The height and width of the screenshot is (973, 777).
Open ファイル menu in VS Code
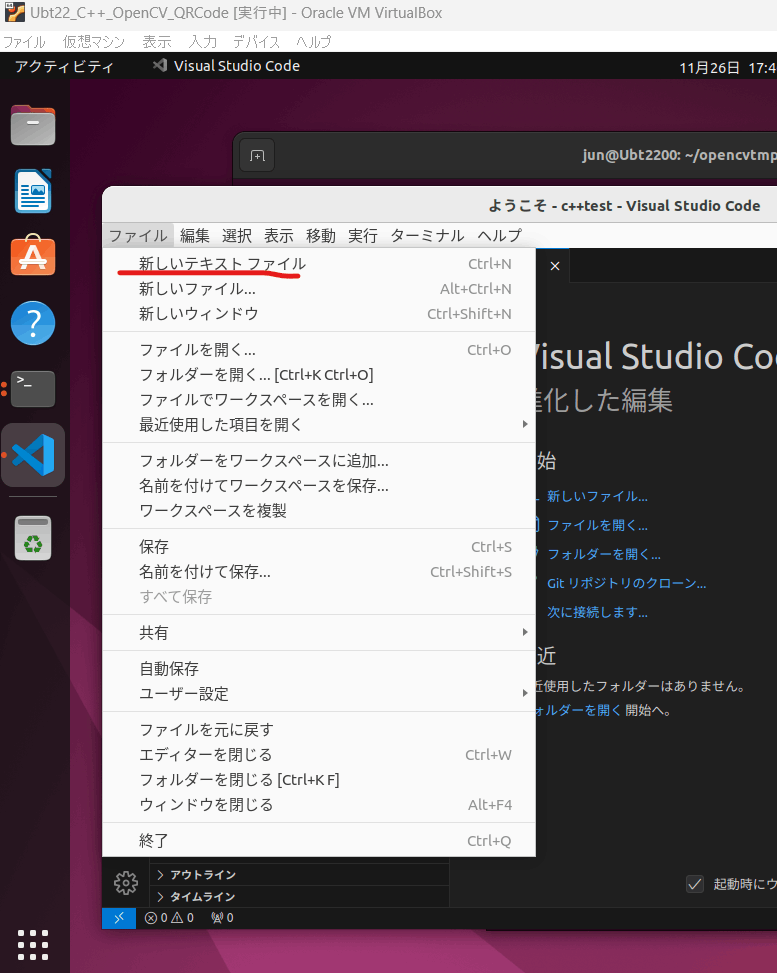[x=138, y=235]
